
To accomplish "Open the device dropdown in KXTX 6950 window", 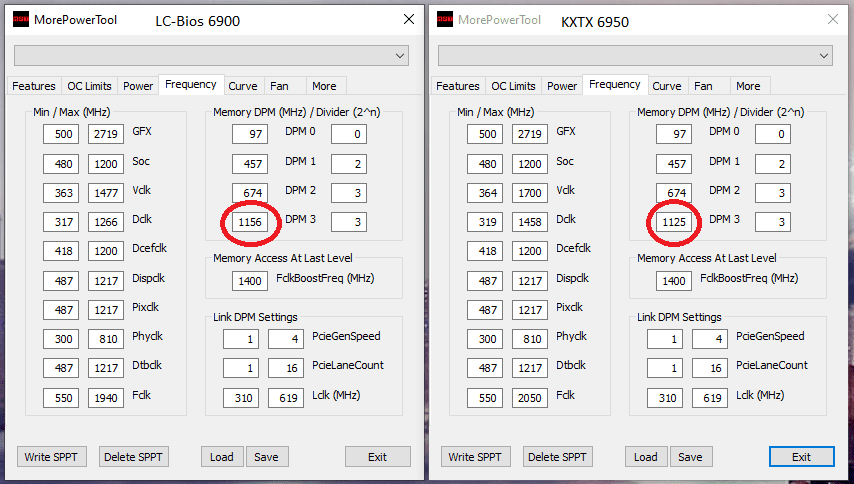I will click(636, 56).
